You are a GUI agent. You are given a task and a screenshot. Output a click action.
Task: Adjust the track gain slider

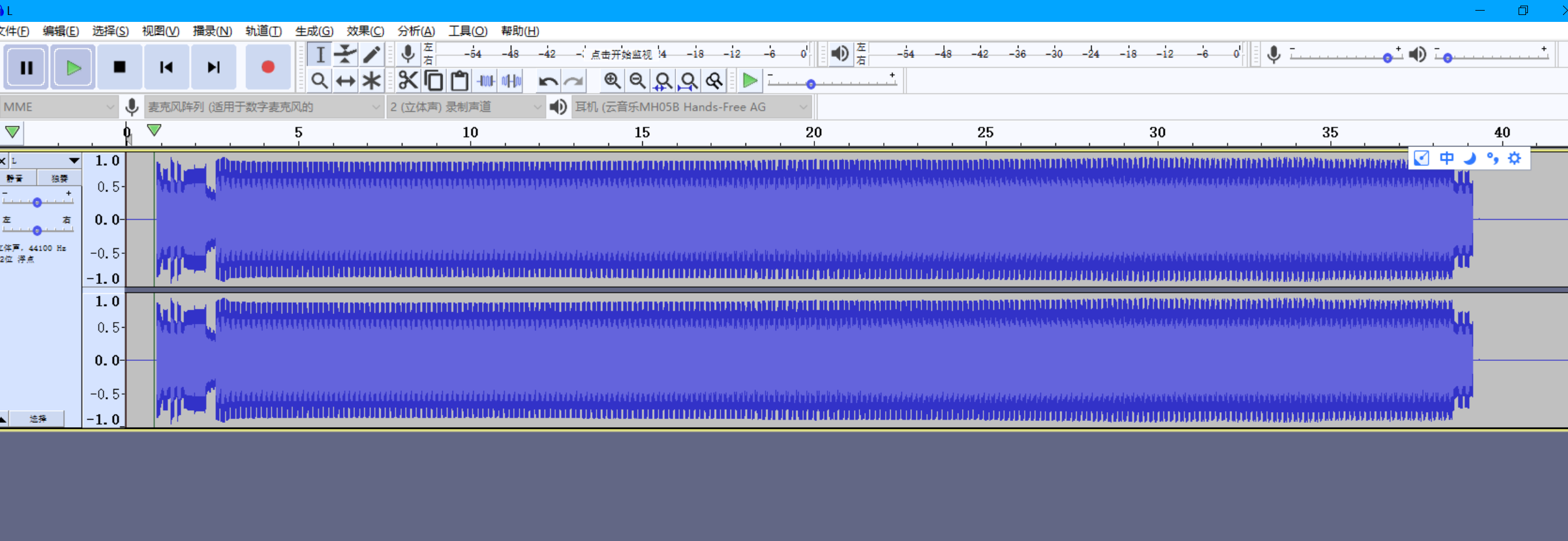(x=37, y=202)
